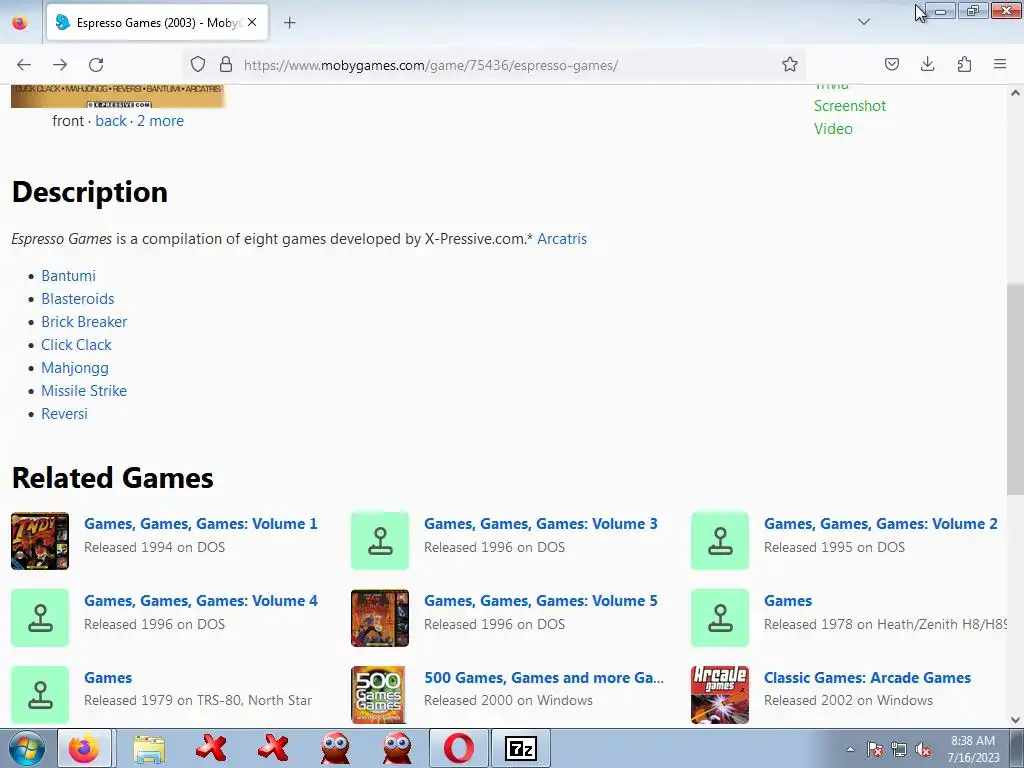Screen dimensions: 1024x768
Task: Open the Blasteroids game link
Action: coord(78,298)
